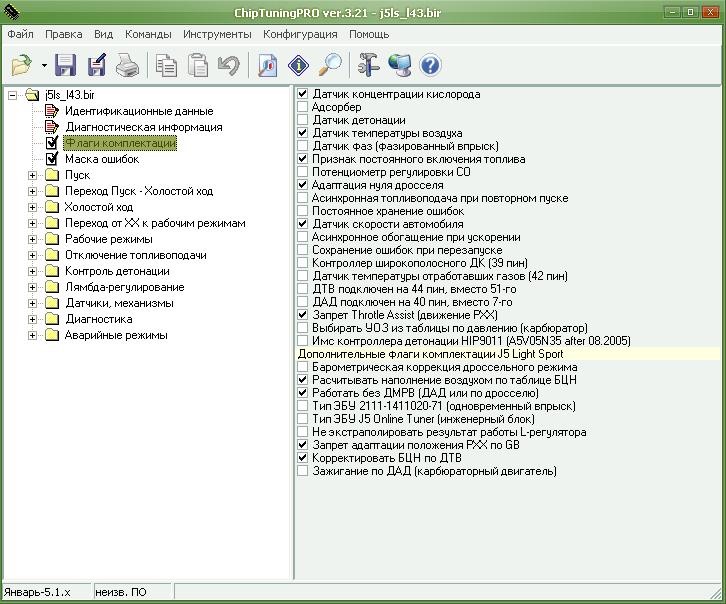Uncheck Датчик скорости автомобиля checkbox
The image size is (726, 604).
pos(303,224)
